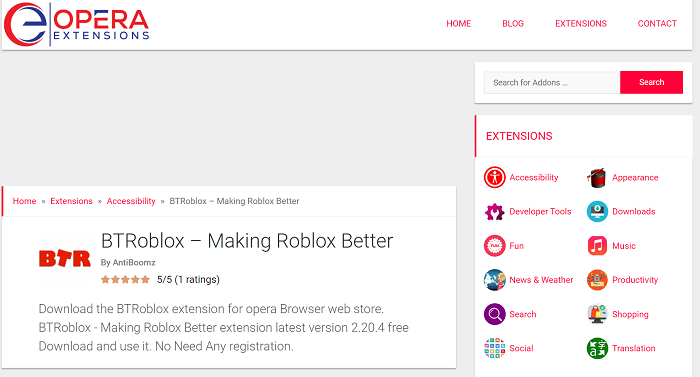Open the Downloads sidebar text link

pyautogui.click(x=633, y=212)
